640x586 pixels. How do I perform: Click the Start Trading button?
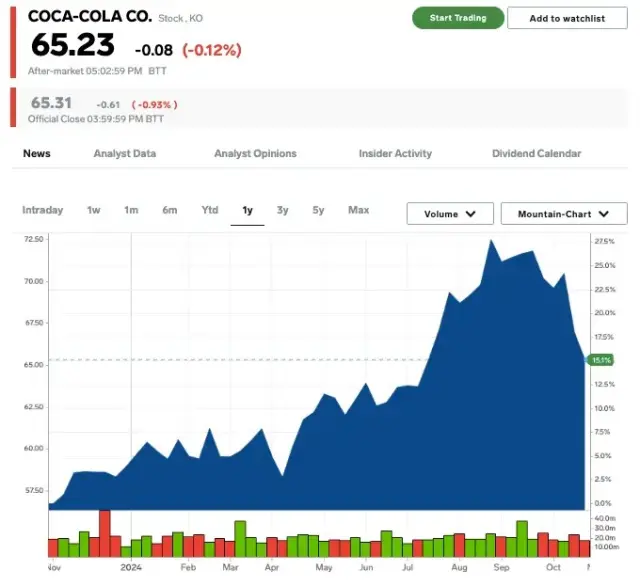457,18
